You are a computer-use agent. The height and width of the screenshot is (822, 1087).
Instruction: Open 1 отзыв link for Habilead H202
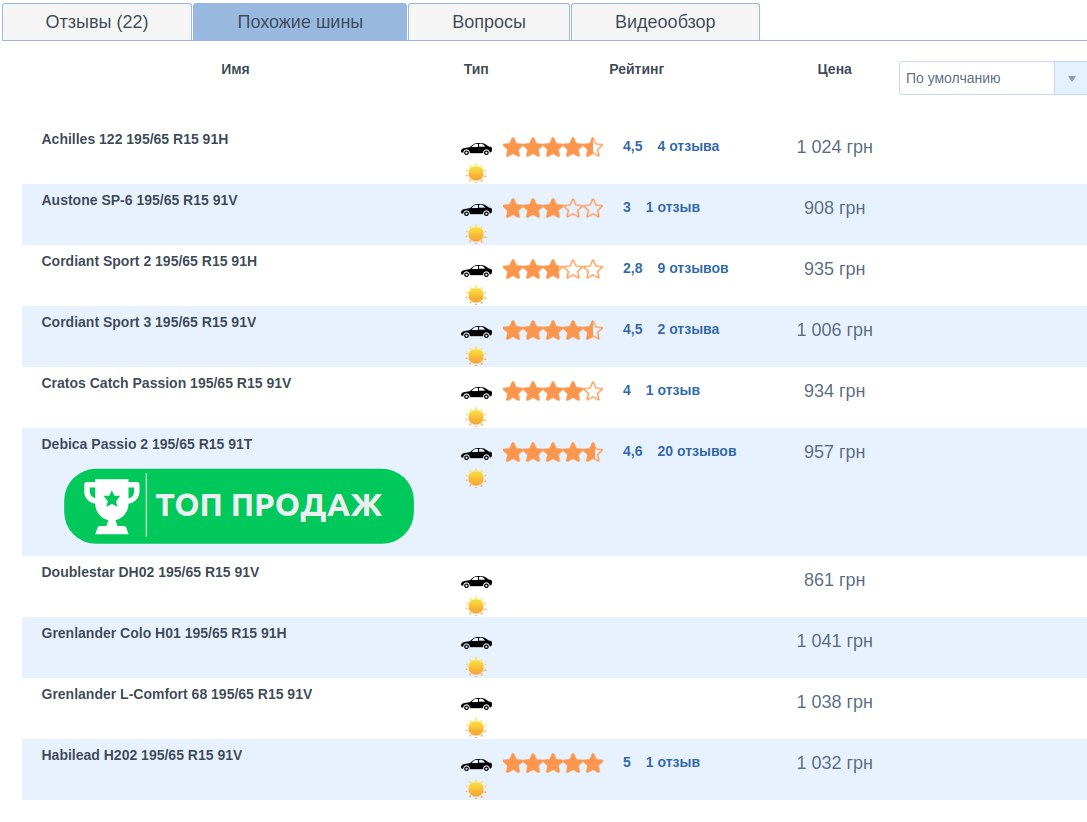(x=672, y=762)
